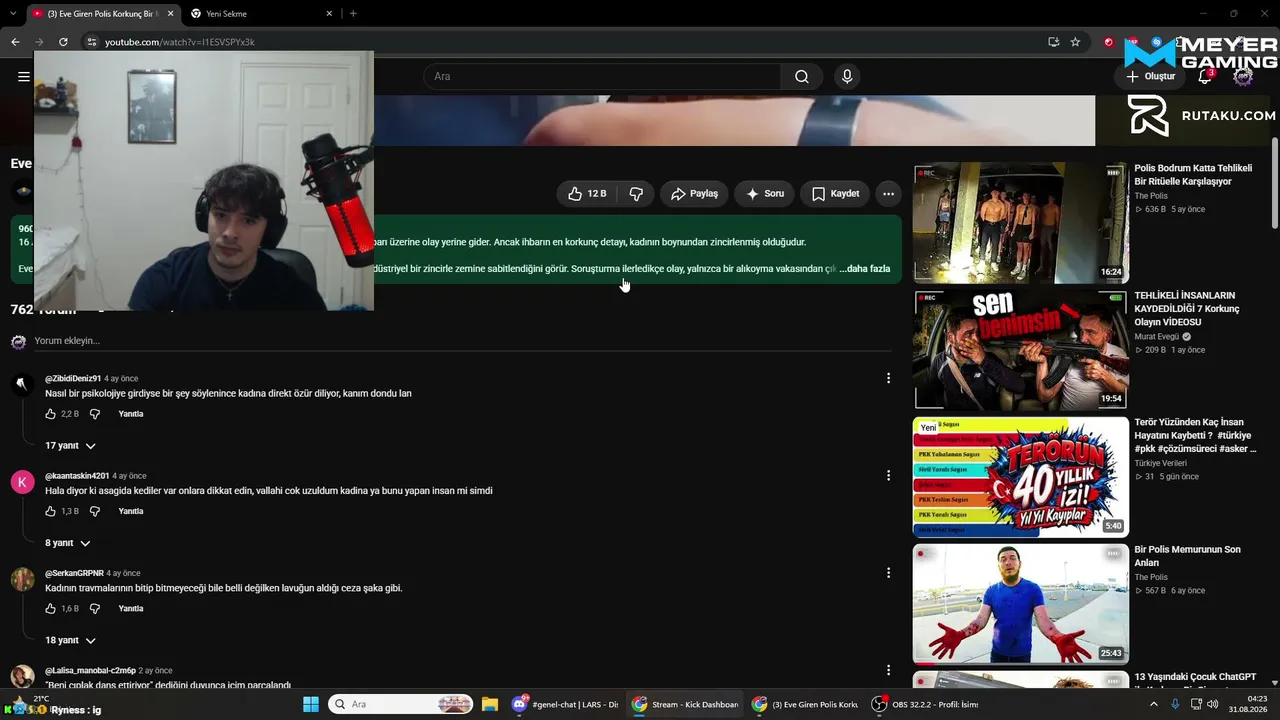This screenshot has height=720, width=1280.
Task: Open the Discord genel-chat taskbar window
Action: pyautogui.click(x=566, y=704)
